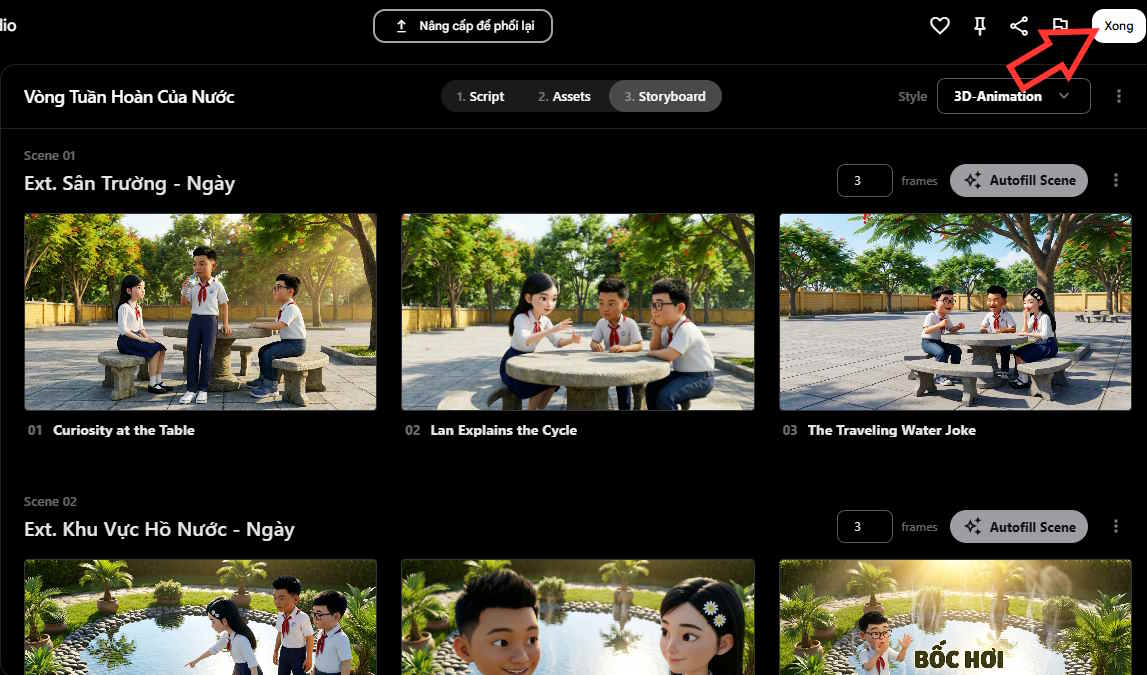The width and height of the screenshot is (1147, 675).
Task: Click heading Ext. Sân Trường - Ngày
Action: coord(129,184)
